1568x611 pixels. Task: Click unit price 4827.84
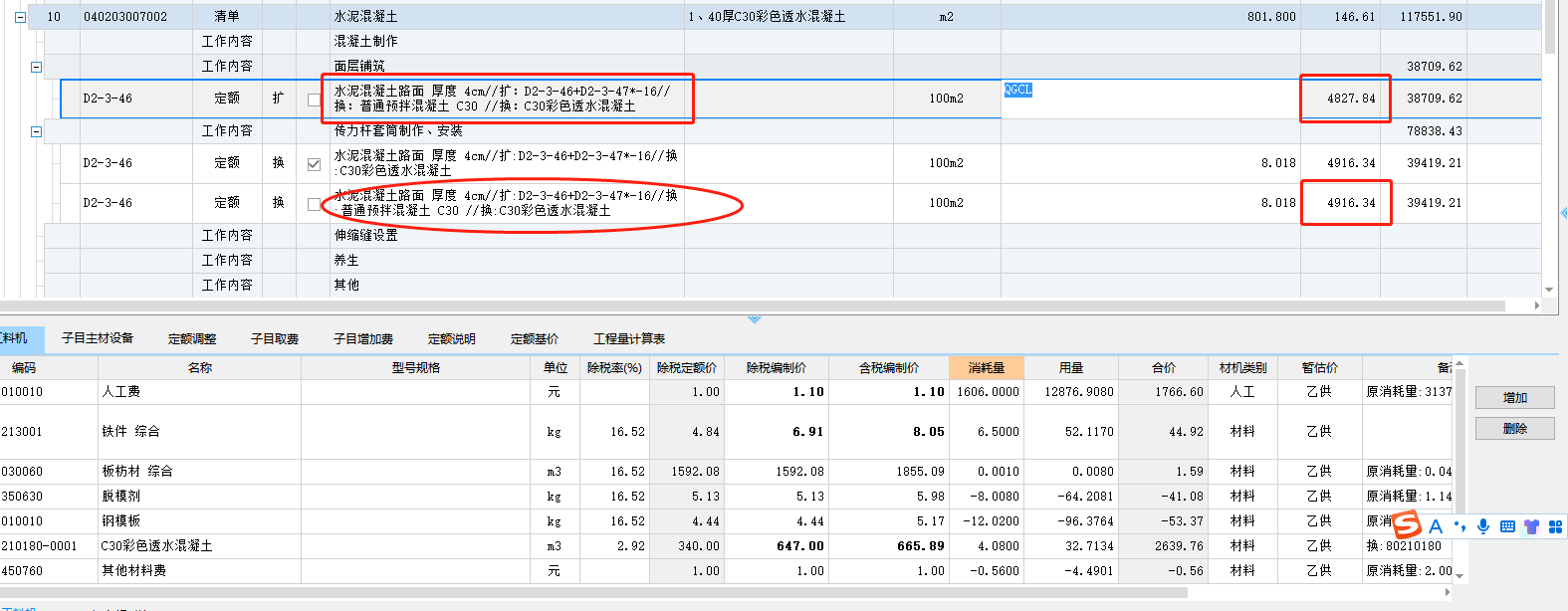click(x=1351, y=99)
